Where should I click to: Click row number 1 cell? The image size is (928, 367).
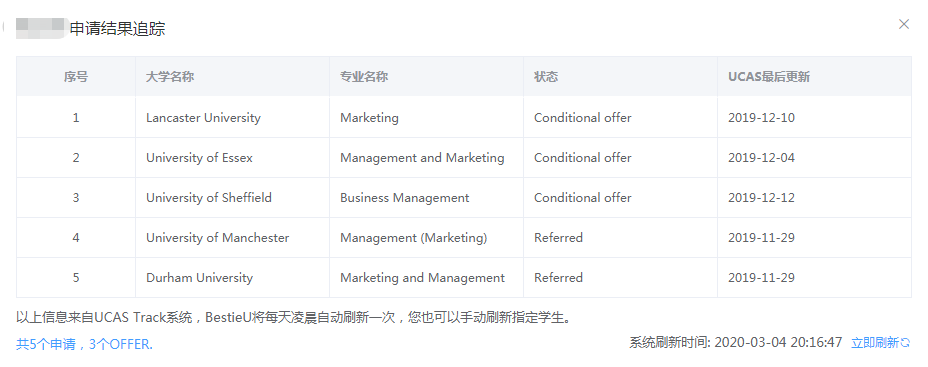click(x=76, y=118)
